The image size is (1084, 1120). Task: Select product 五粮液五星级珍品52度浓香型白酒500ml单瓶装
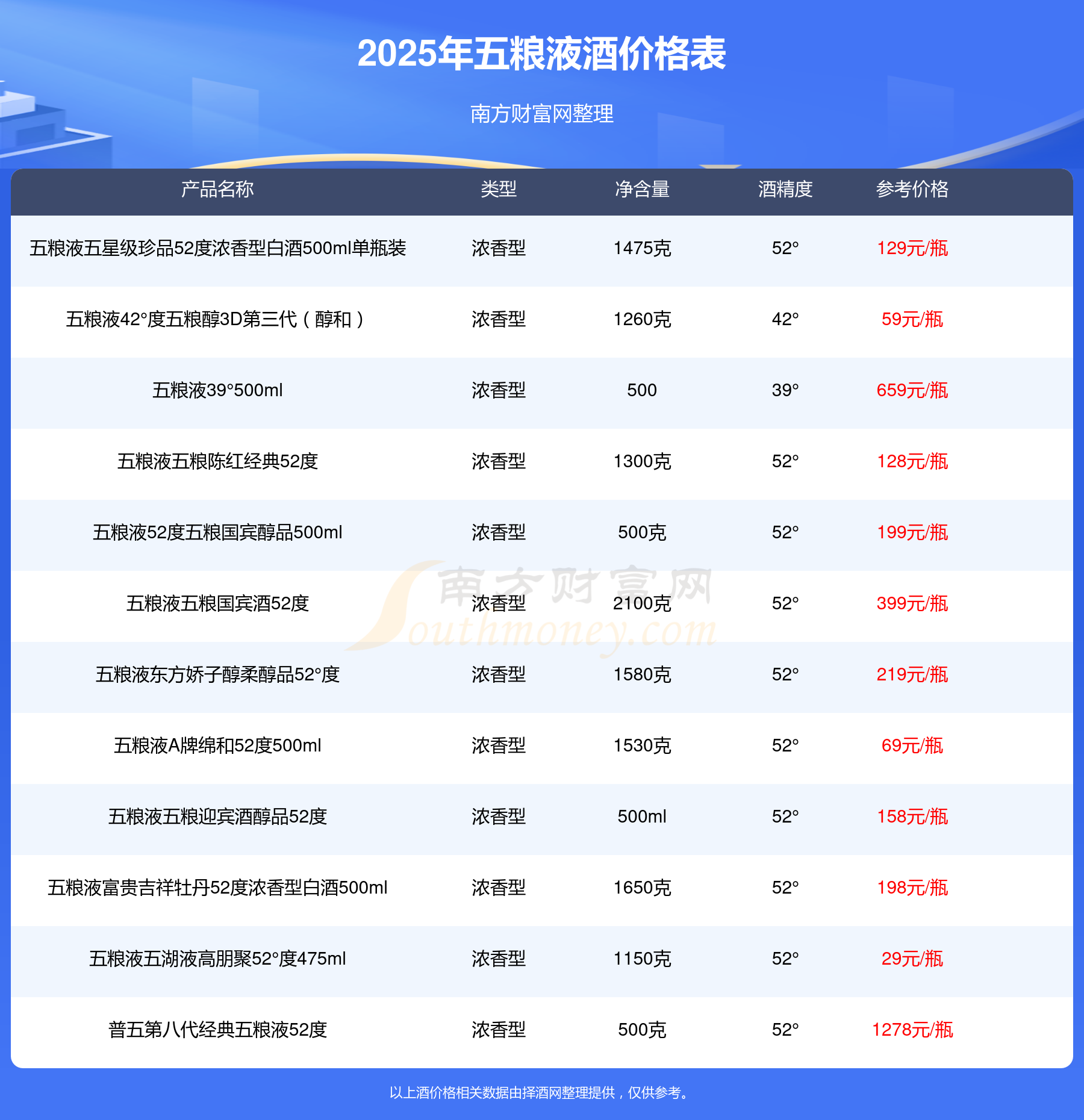[x=217, y=248]
